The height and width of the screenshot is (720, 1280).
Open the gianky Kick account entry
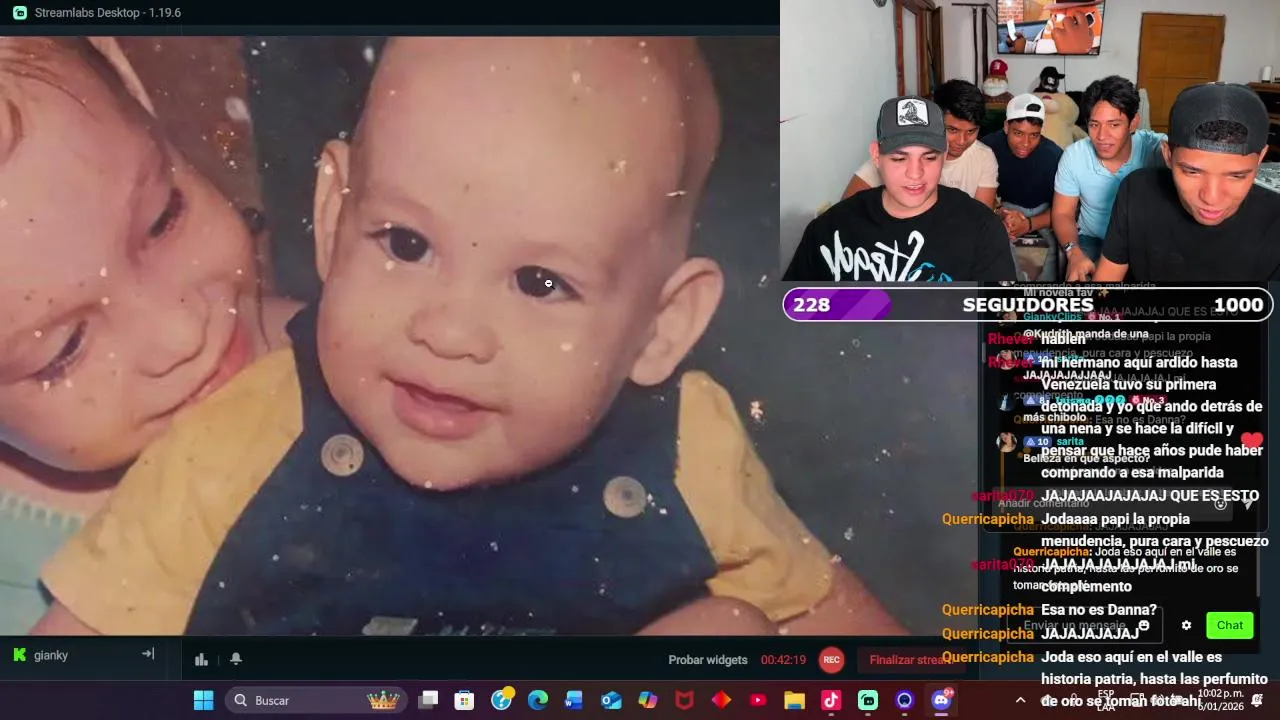41,655
